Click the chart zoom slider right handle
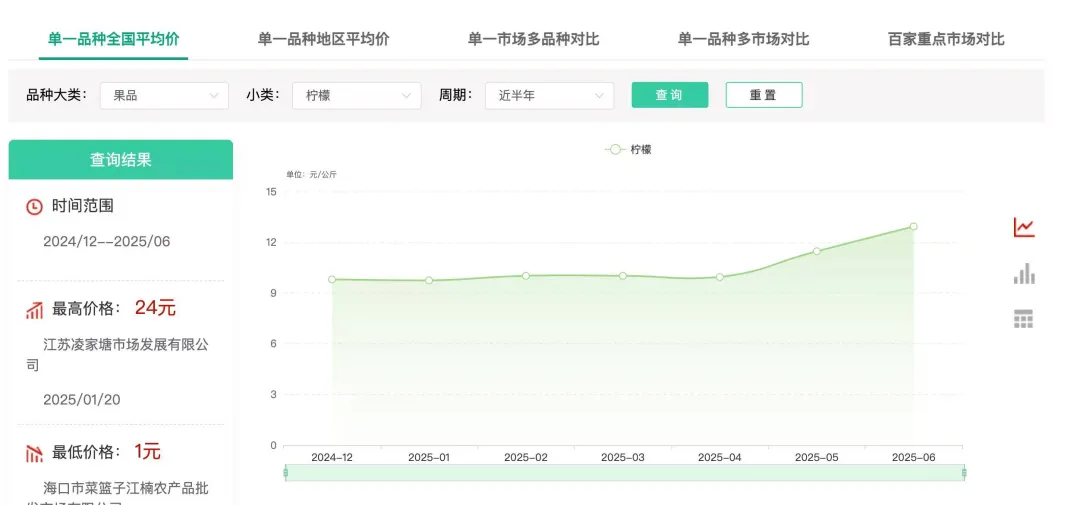 click(x=964, y=472)
